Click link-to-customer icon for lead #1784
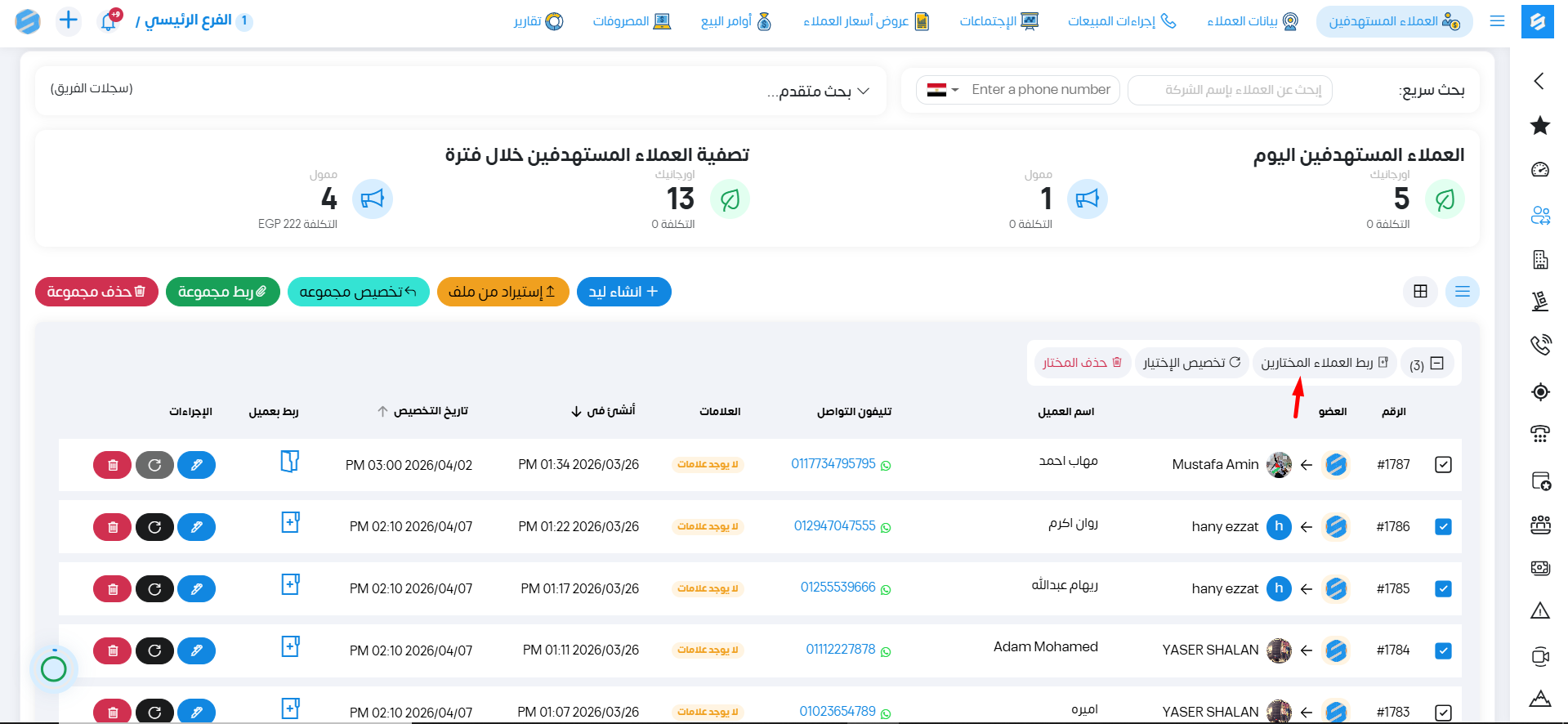Image resolution: width=1568 pixels, height=724 pixels. pyautogui.click(x=290, y=647)
